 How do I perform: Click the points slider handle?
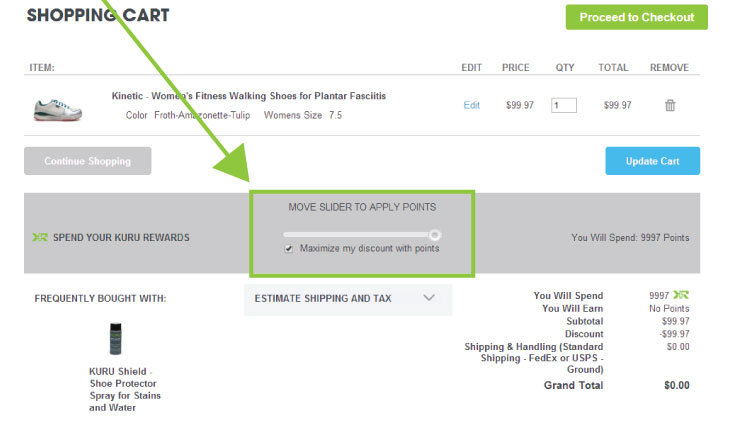point(435,235)
